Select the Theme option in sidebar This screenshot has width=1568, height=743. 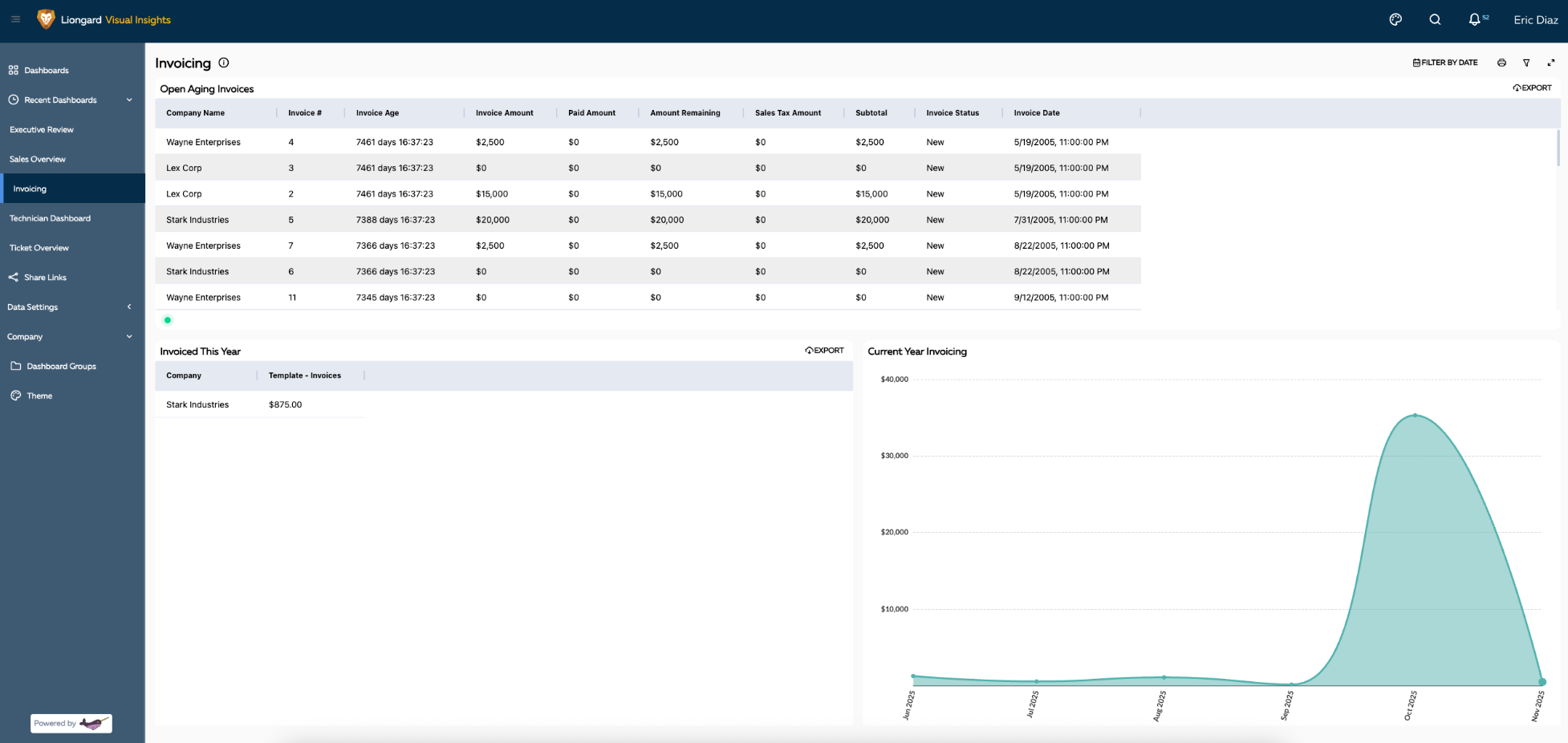(39, 396)
